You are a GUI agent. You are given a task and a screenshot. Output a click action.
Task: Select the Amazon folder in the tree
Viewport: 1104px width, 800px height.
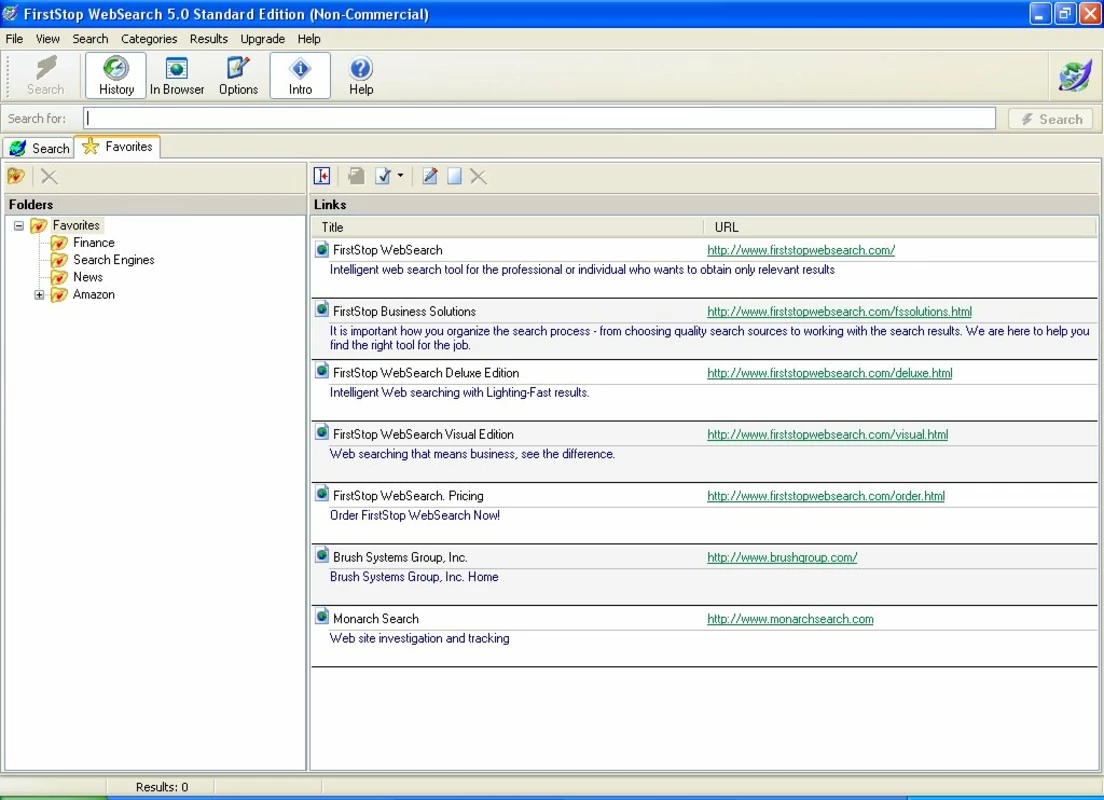(94, 294)
